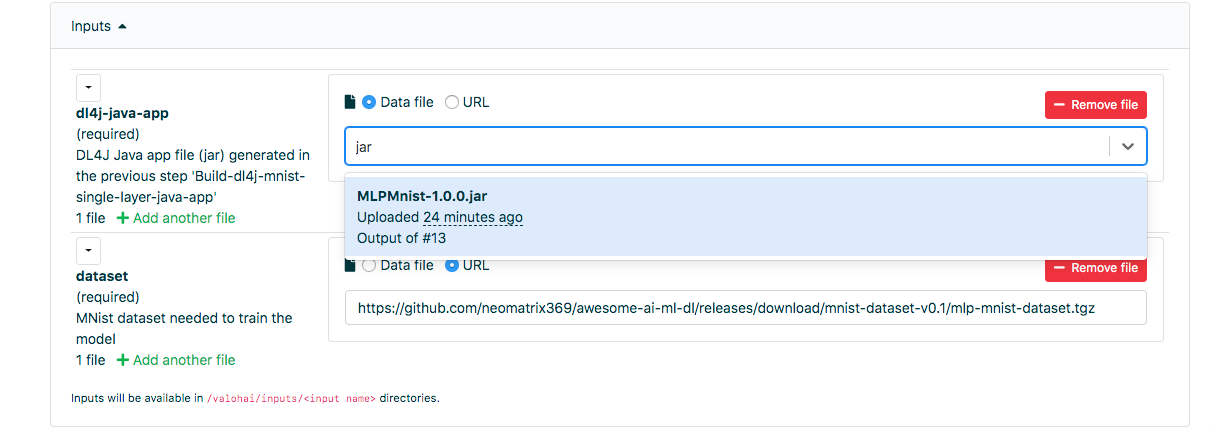1220x432 pixels.
Task: Click the jar search input field
Action: pyautogui.click(x=728, y=146)
